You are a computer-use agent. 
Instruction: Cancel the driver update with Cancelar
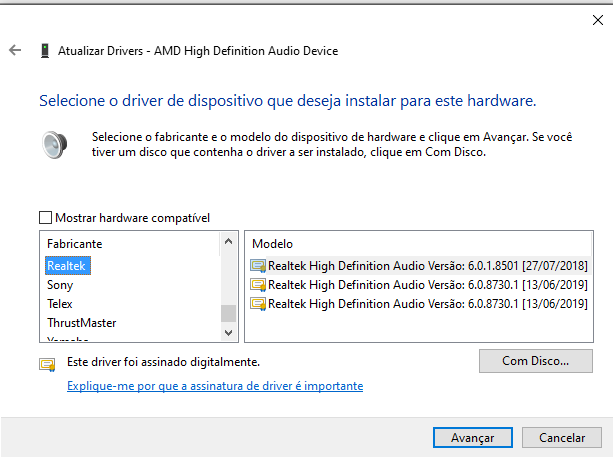562,437
